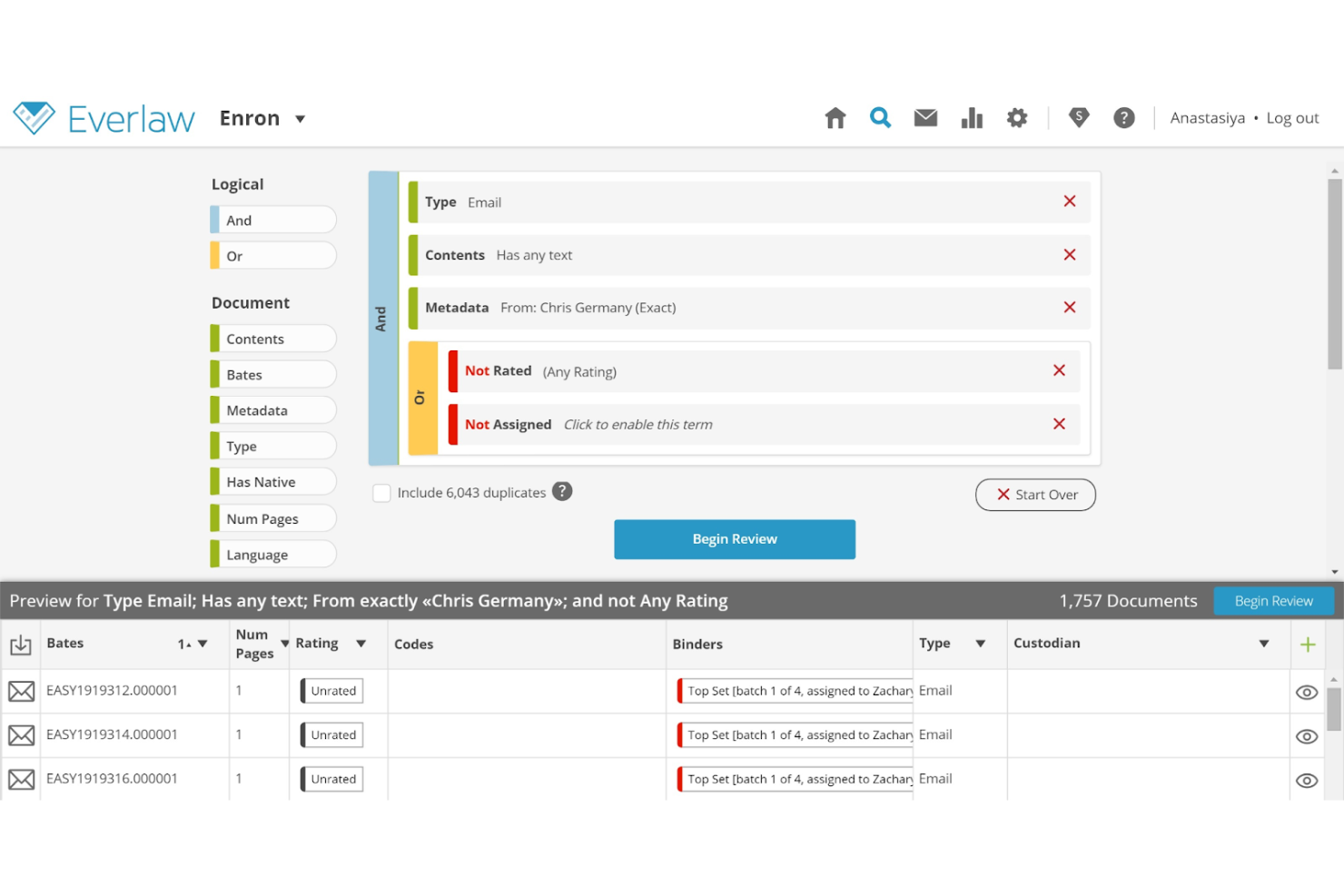Click envelope icon for EASY1919314.000001
The height and width of the screenshot is (896, 1344).
(x=22, y=735)
